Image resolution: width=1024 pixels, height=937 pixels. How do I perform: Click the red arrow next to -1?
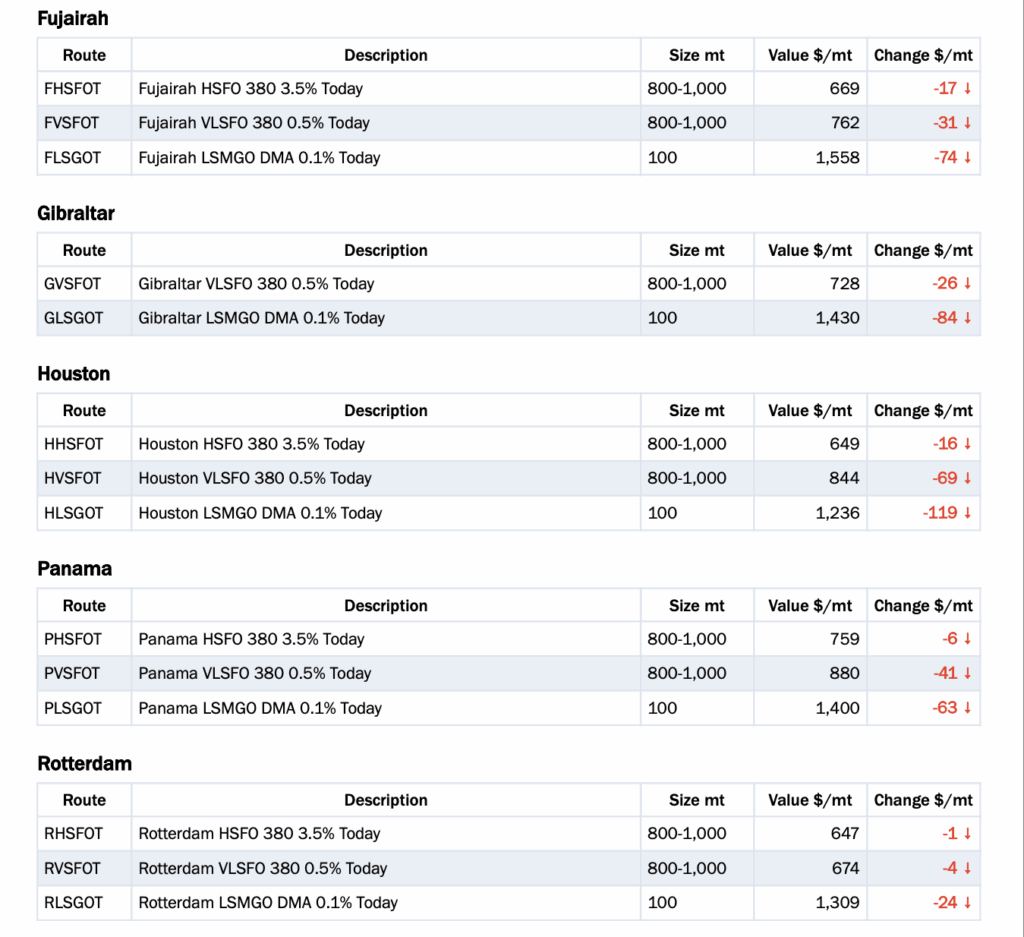point(967,834)
